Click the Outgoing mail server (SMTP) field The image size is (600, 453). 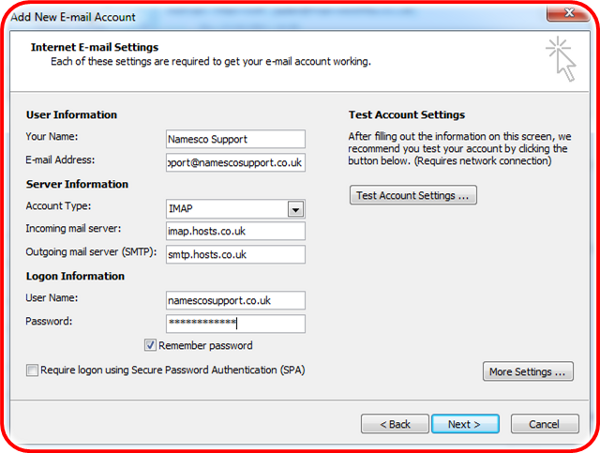click(x=235, y=254)
